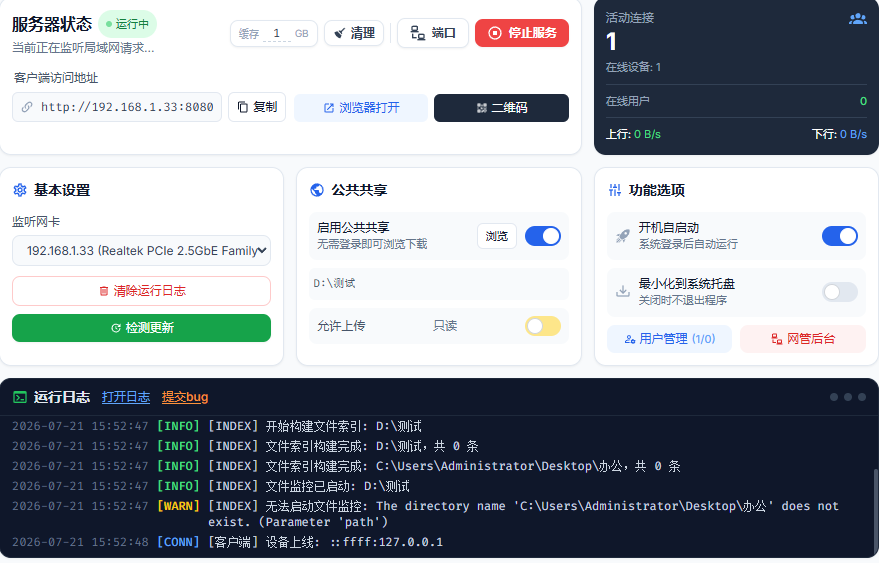
Task: Click the running status badge
Action: click(127, 24)
